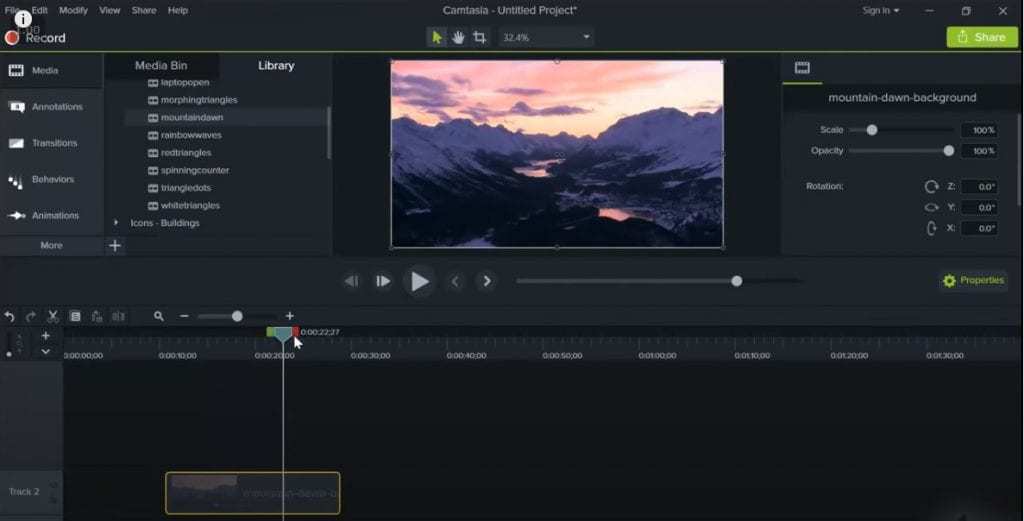Image resolution: width=1024 pixels, height=521 pixels.
Task: Adjust the timeline zoom slider
Action: 236,316
